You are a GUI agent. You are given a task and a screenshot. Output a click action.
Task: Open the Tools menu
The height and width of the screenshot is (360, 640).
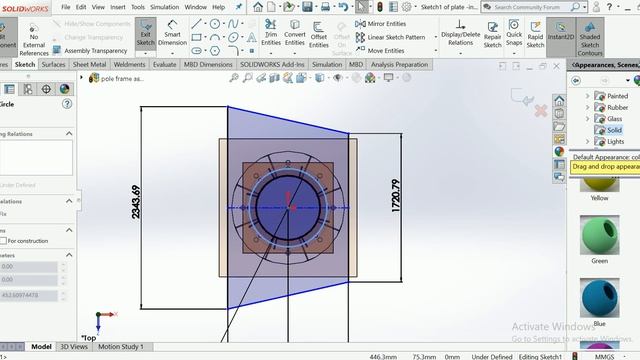(x=138, y=7)
